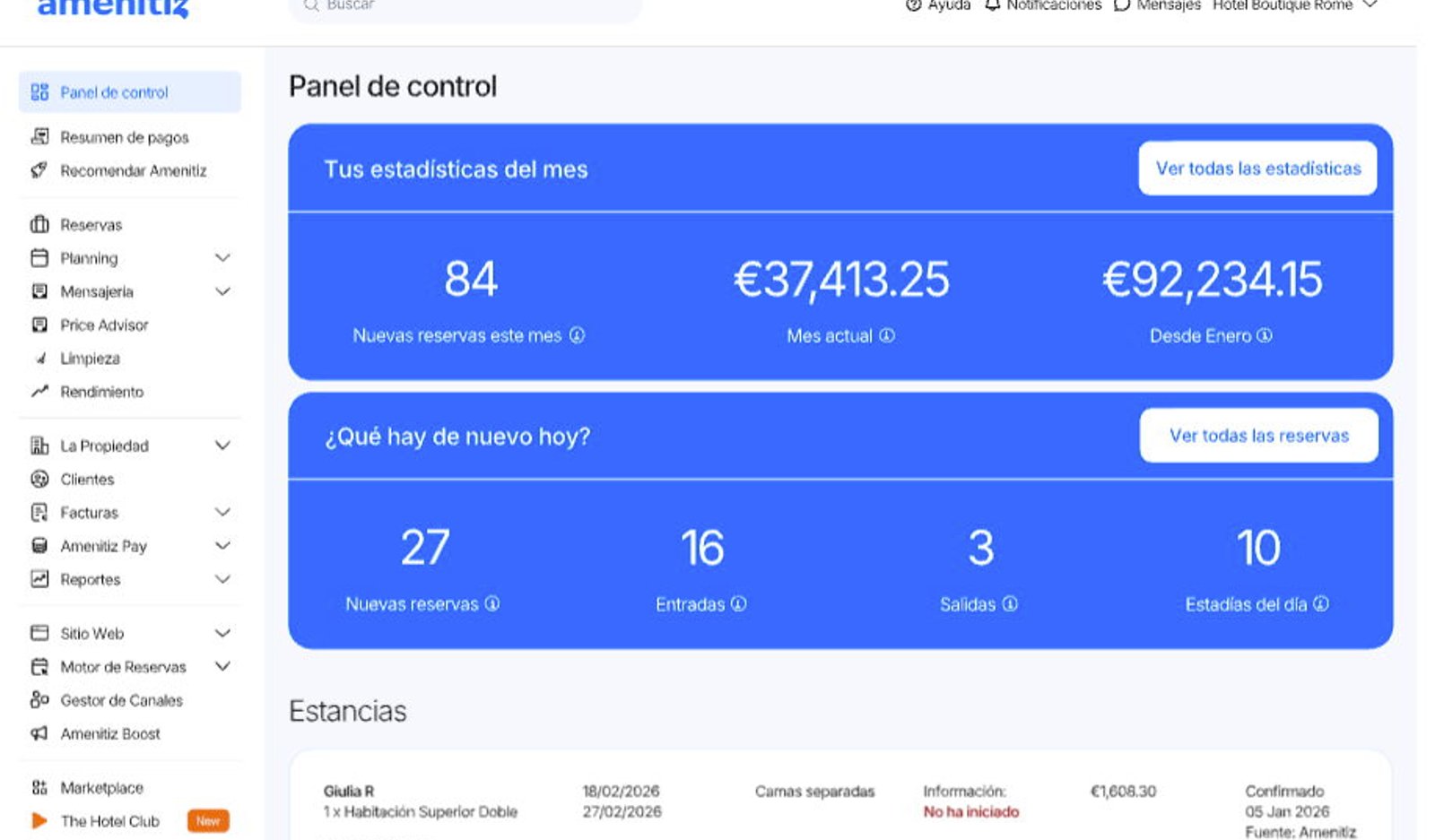Click the Rendimiento trend icon
This screenshot has height=840, width=1435.
39,392
